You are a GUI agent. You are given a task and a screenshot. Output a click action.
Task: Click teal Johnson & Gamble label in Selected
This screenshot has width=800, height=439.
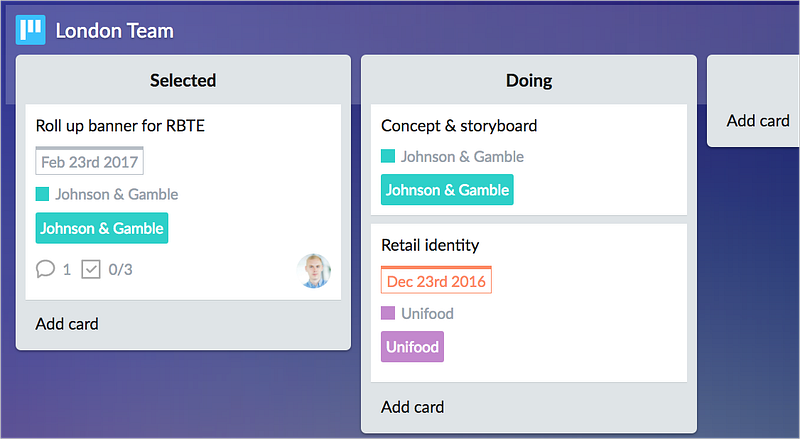click(102, 228)
